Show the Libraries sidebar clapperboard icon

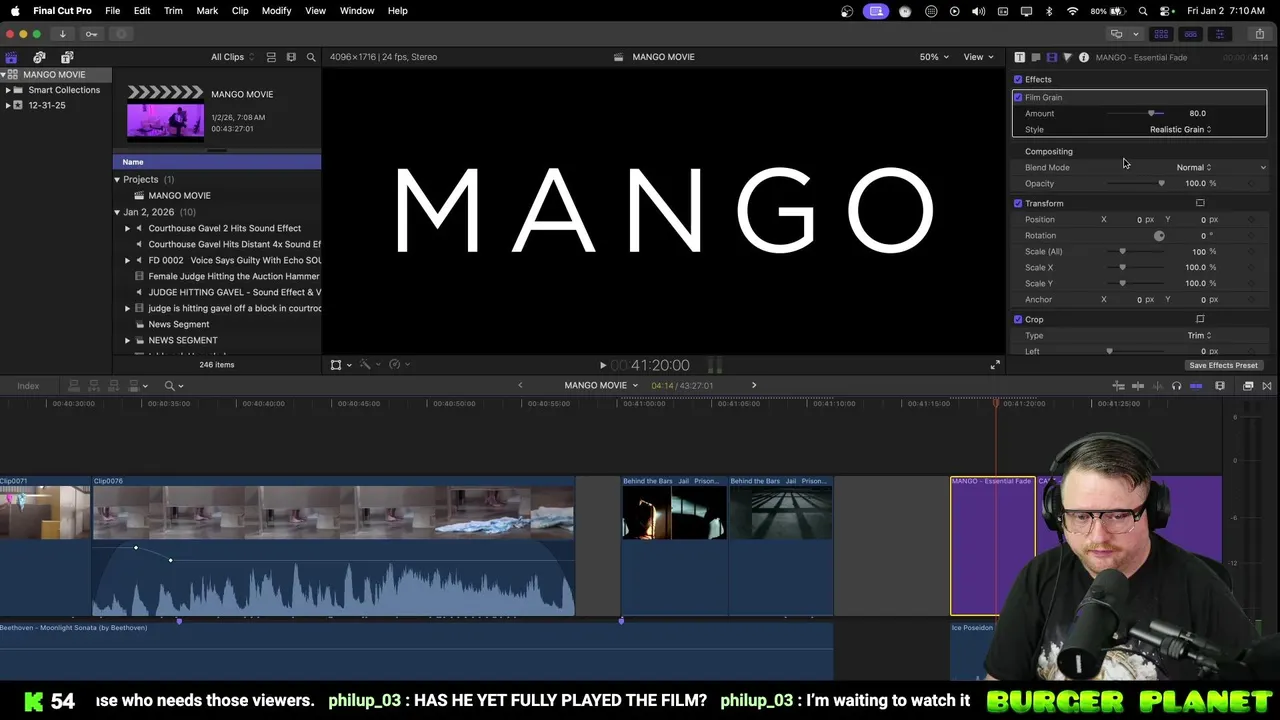click(x=11, y=57)
